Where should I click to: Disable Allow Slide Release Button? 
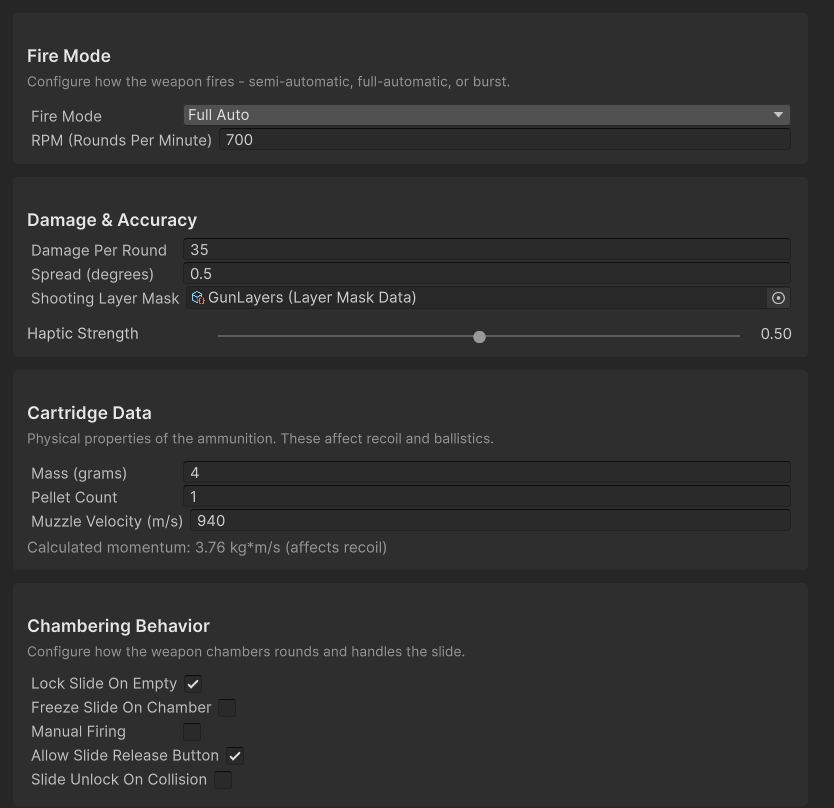tap(235, 756)
